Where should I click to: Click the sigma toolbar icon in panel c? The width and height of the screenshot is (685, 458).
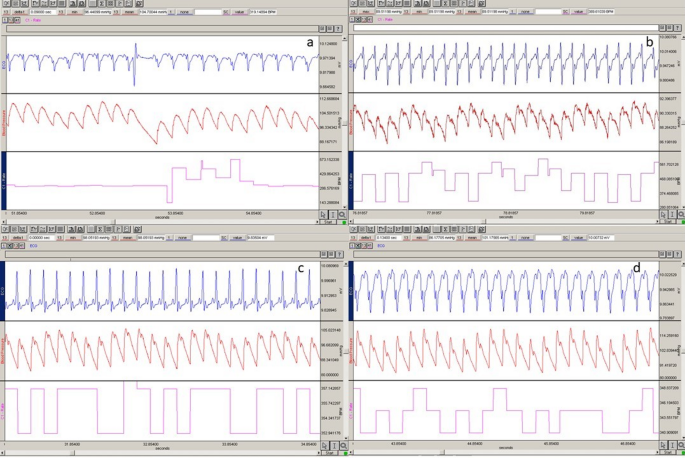tap(100, 229)
